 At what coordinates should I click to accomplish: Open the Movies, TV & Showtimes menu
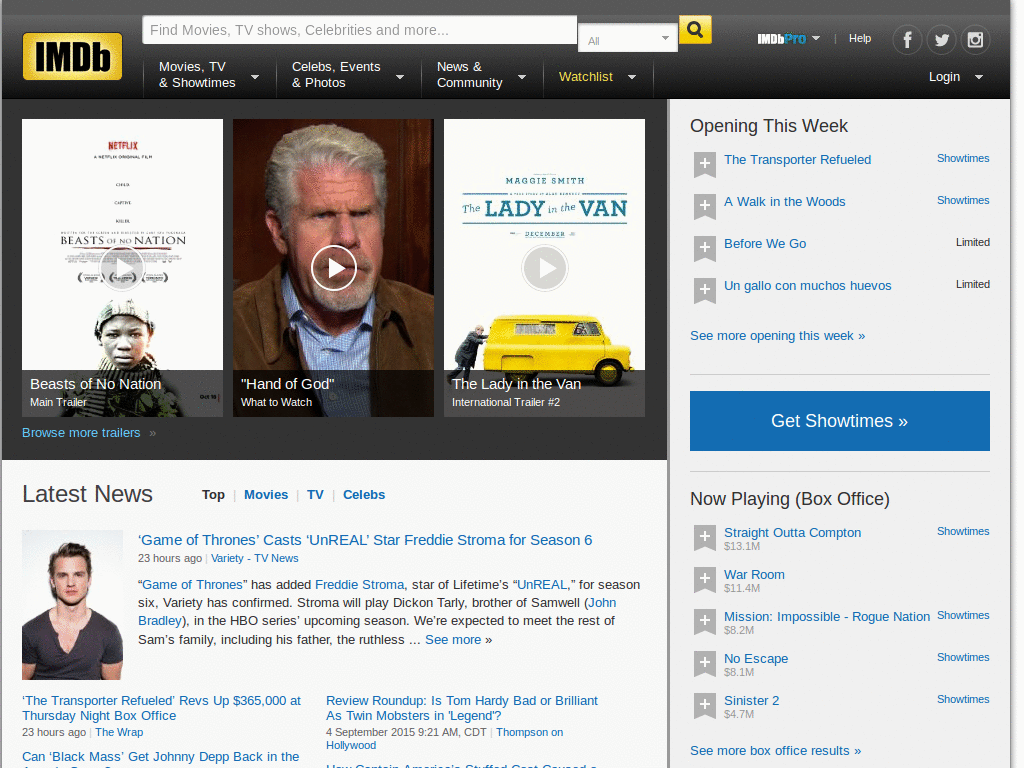tap(200, 73)
